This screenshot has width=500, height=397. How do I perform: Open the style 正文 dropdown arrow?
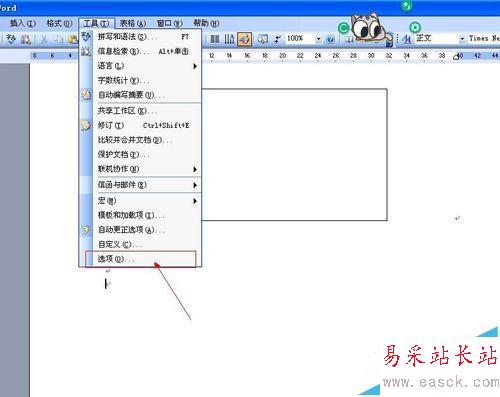(x=462, y=39)
